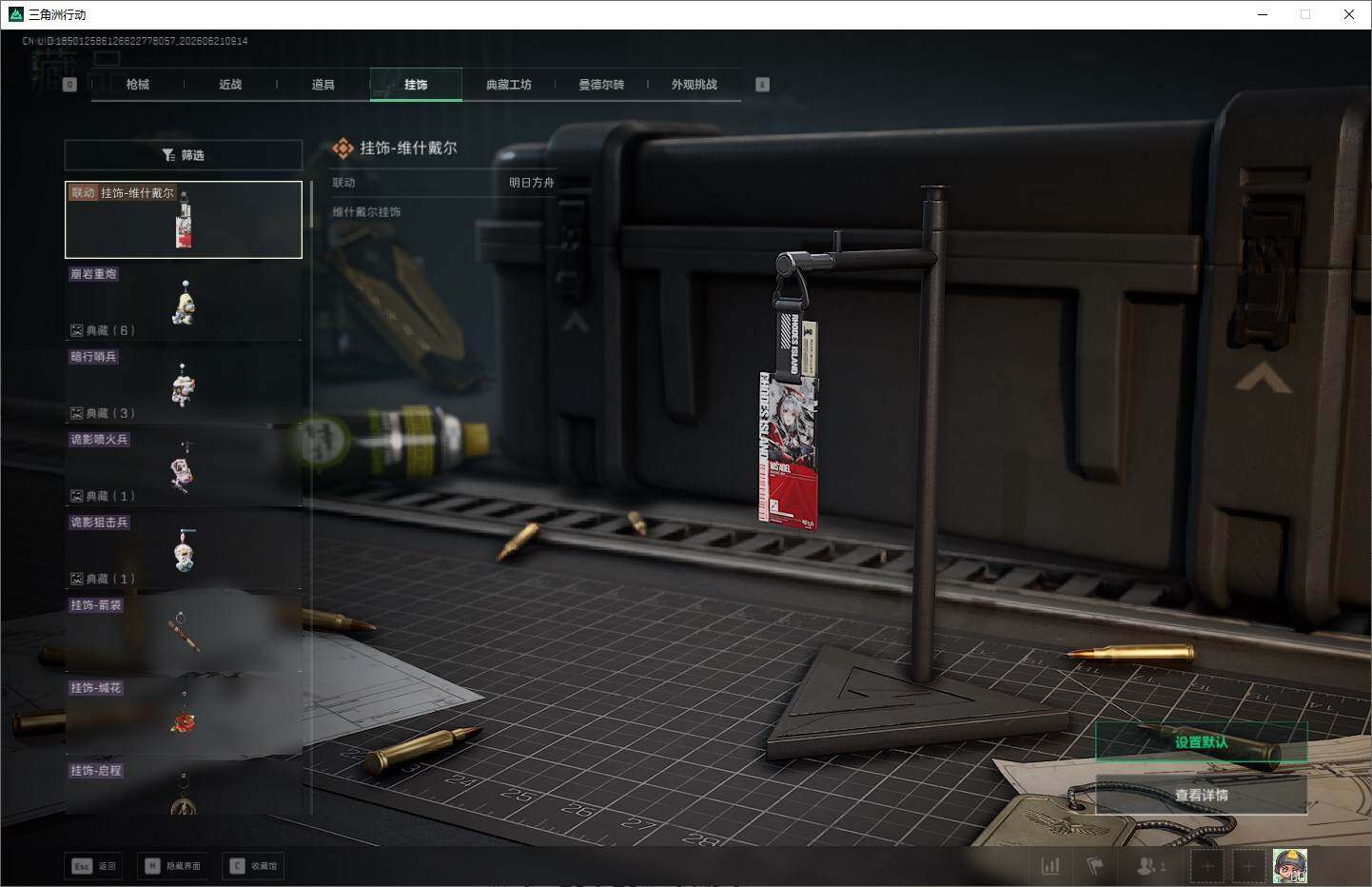Viewport: 1372px width, 887px height.
Task: Open the C 收藏馆 button
Action: tap(254, 866)
